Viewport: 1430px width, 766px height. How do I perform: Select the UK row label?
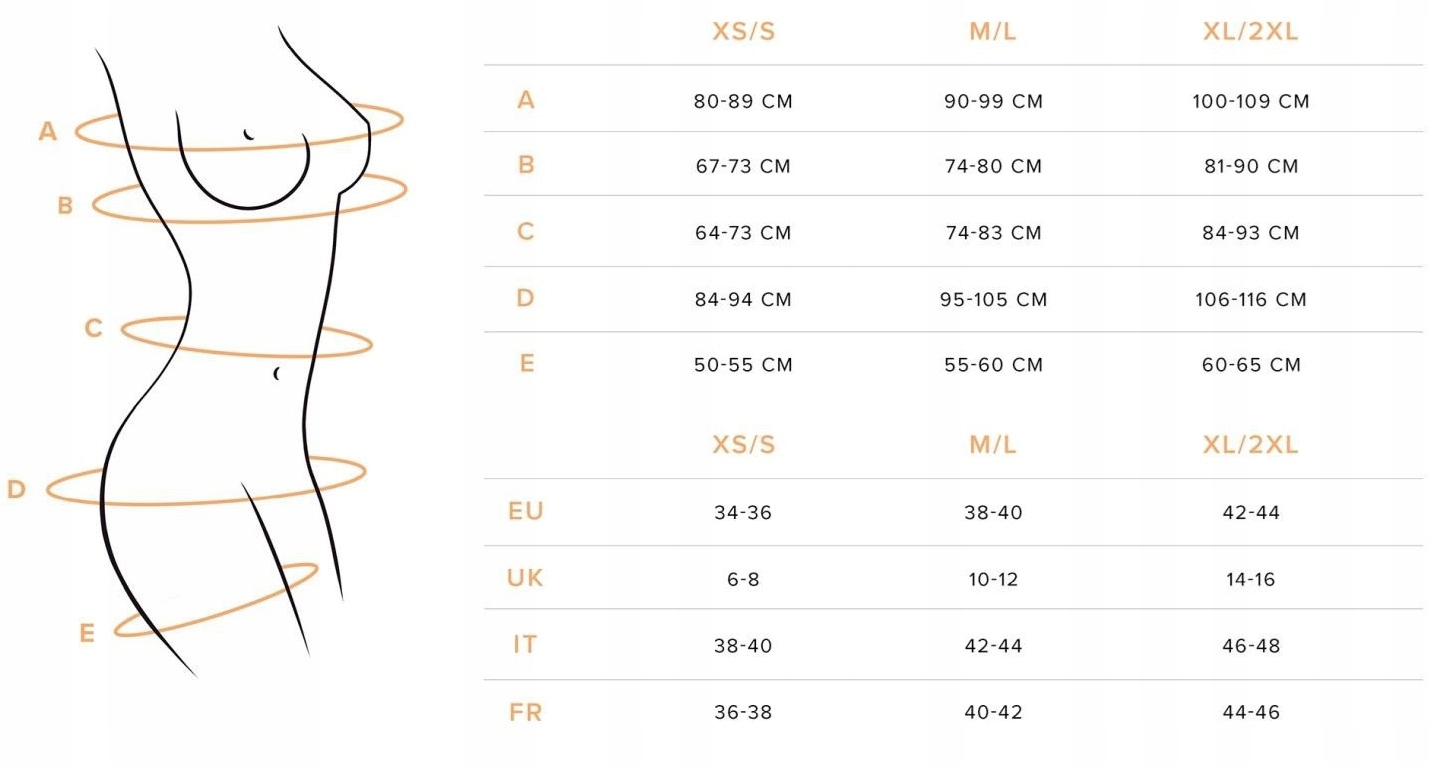525,578
